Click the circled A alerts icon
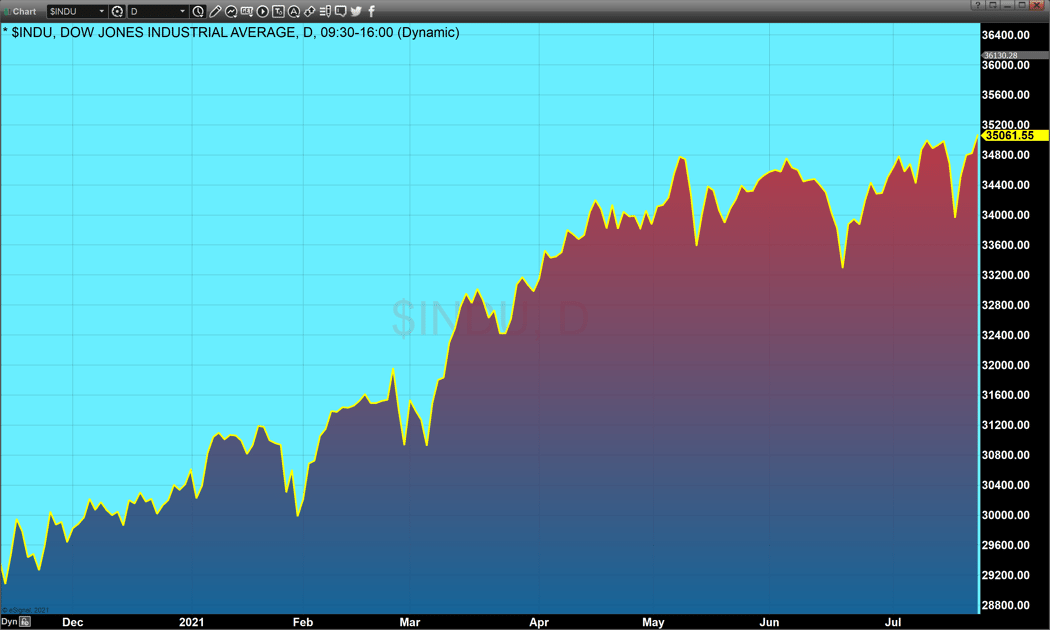Image resolution: width=1050 pixels, height=630 pixels. (x=293, y=11)
